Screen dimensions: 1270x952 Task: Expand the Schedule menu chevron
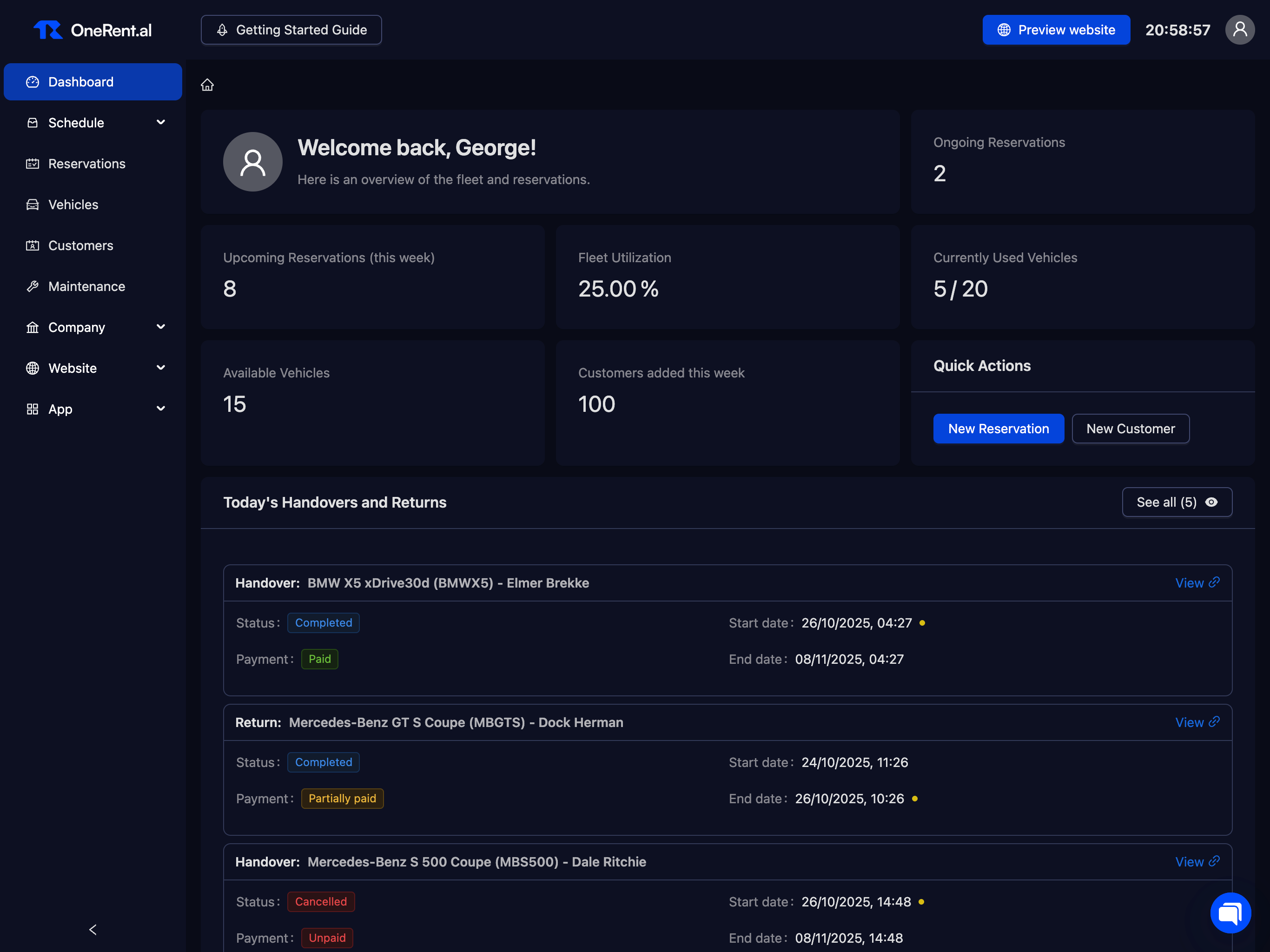pos(161,122)
